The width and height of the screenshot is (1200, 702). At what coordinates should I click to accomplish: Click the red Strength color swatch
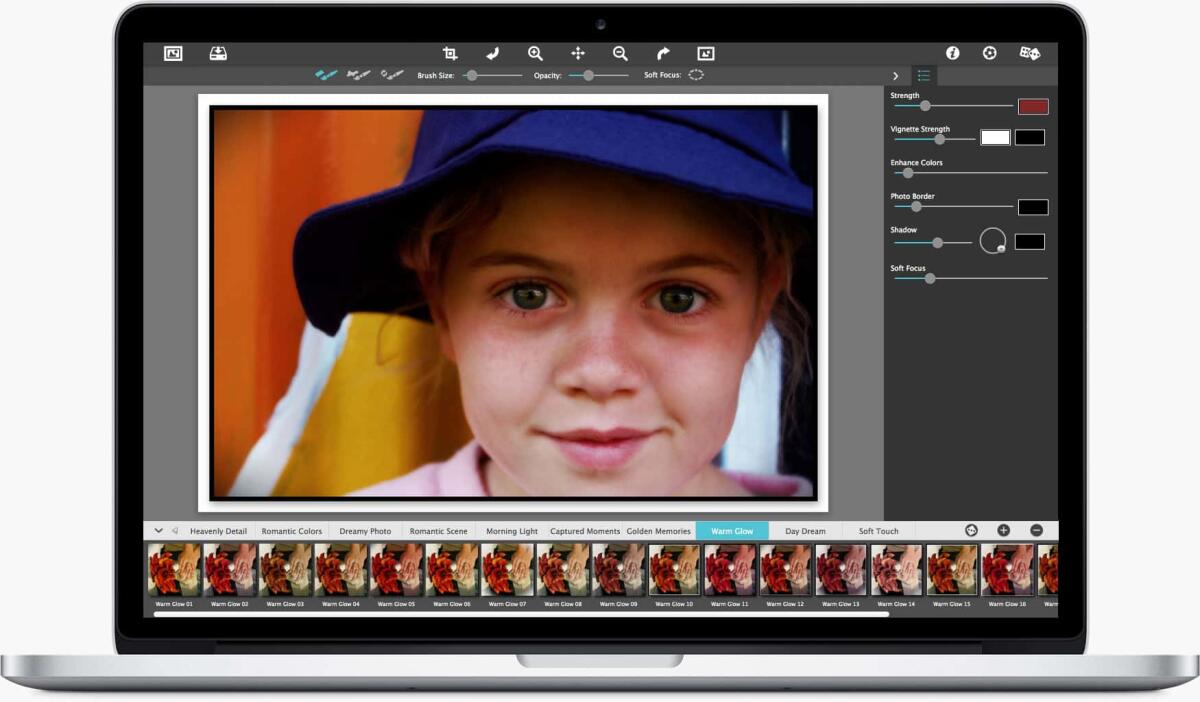[x=1032, y=105]
